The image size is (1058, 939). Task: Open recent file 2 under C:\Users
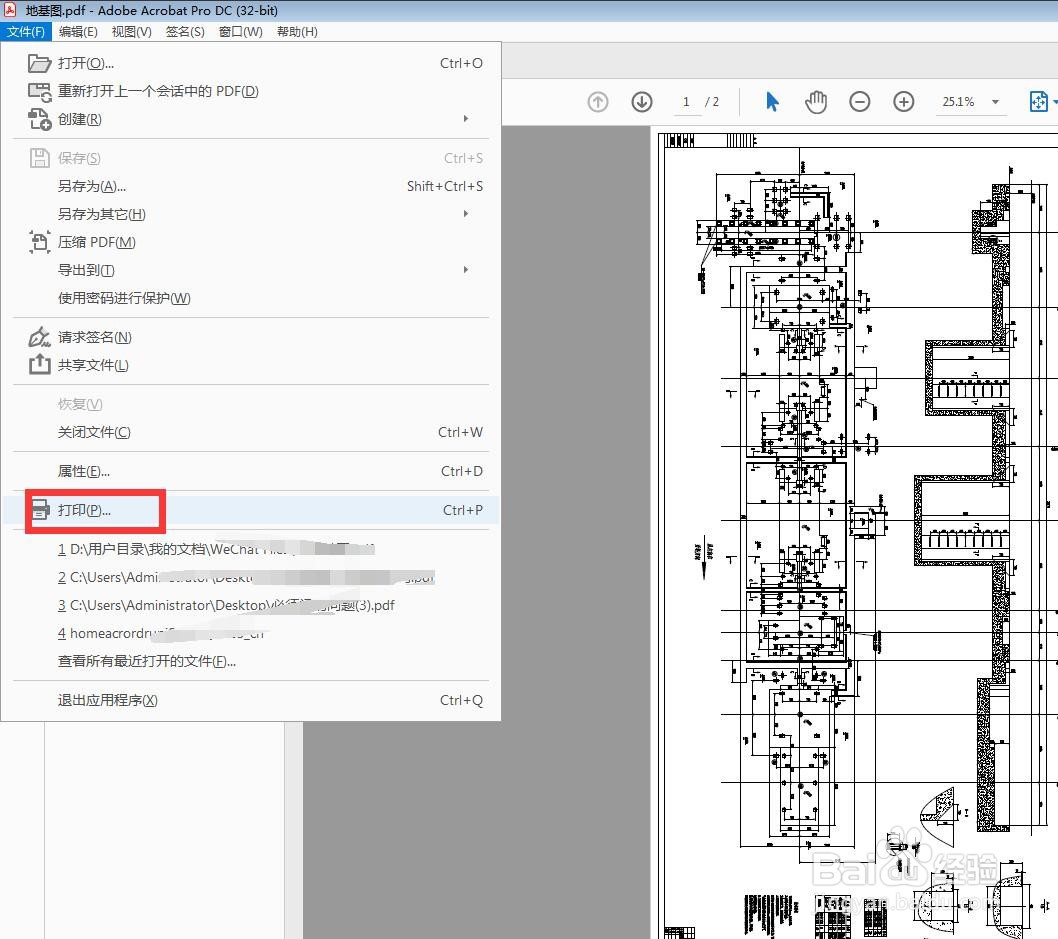click(x=250, y=577)
